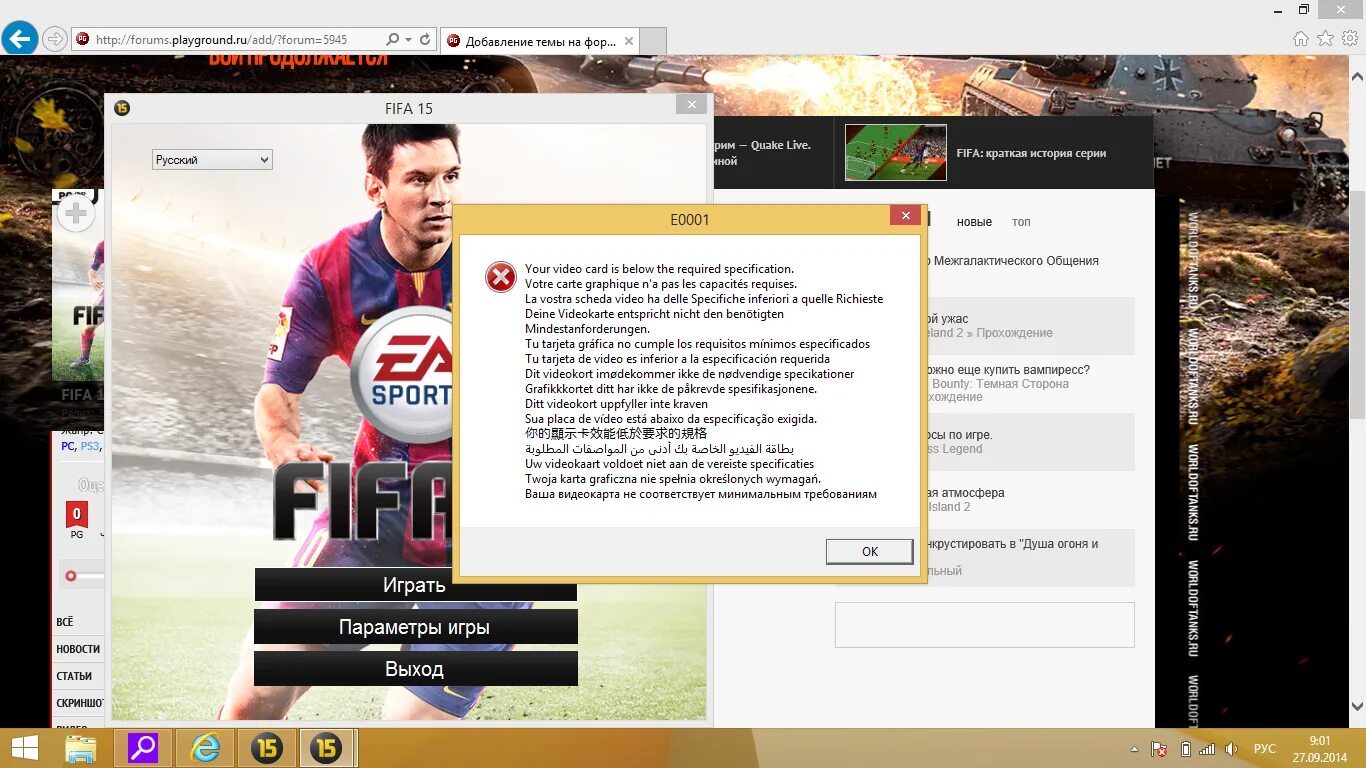
Task: Click OK in the E0001 error dialog
Action: 869,551
